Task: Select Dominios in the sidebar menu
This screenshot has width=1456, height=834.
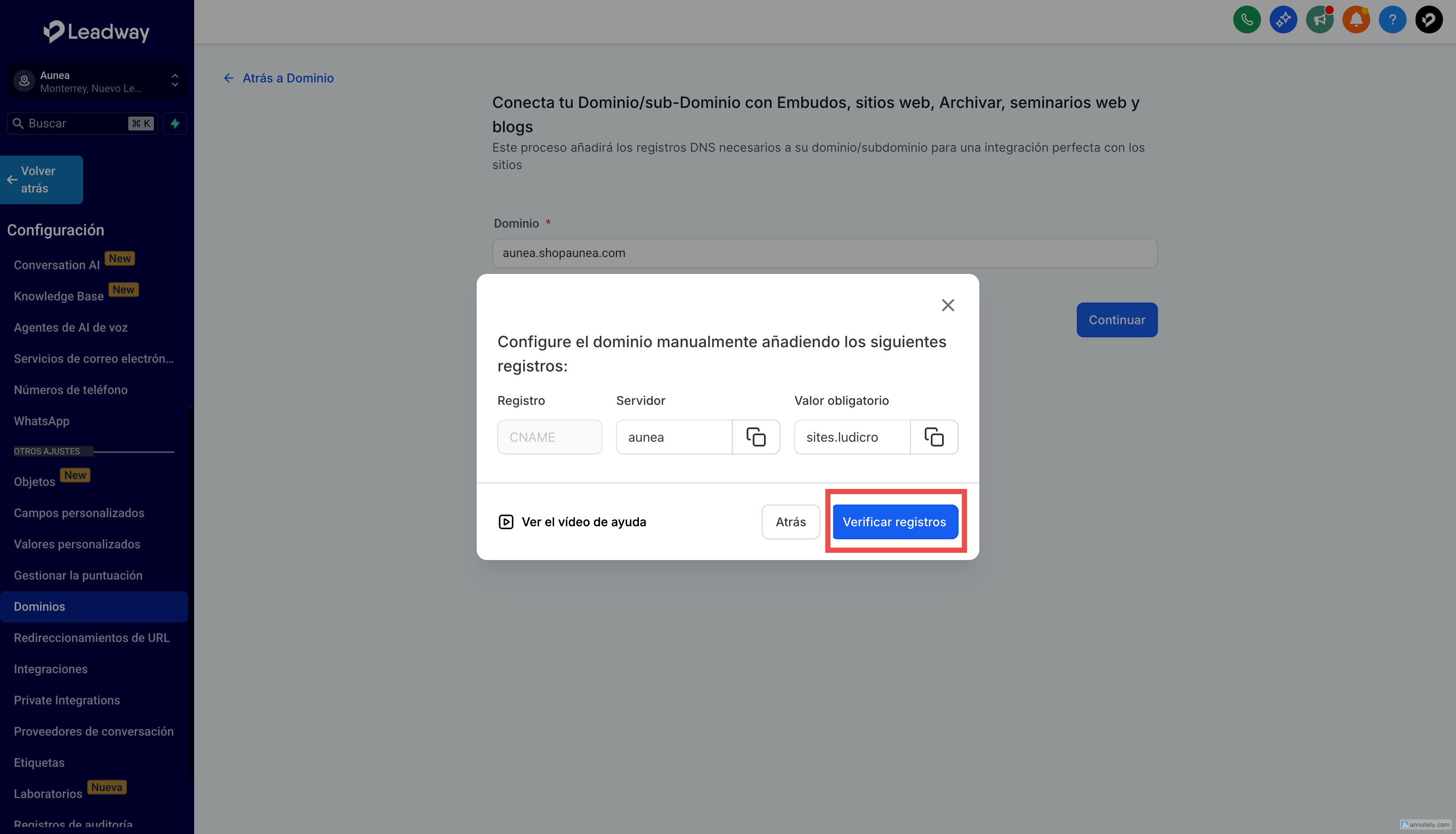Action: (39, 606)
